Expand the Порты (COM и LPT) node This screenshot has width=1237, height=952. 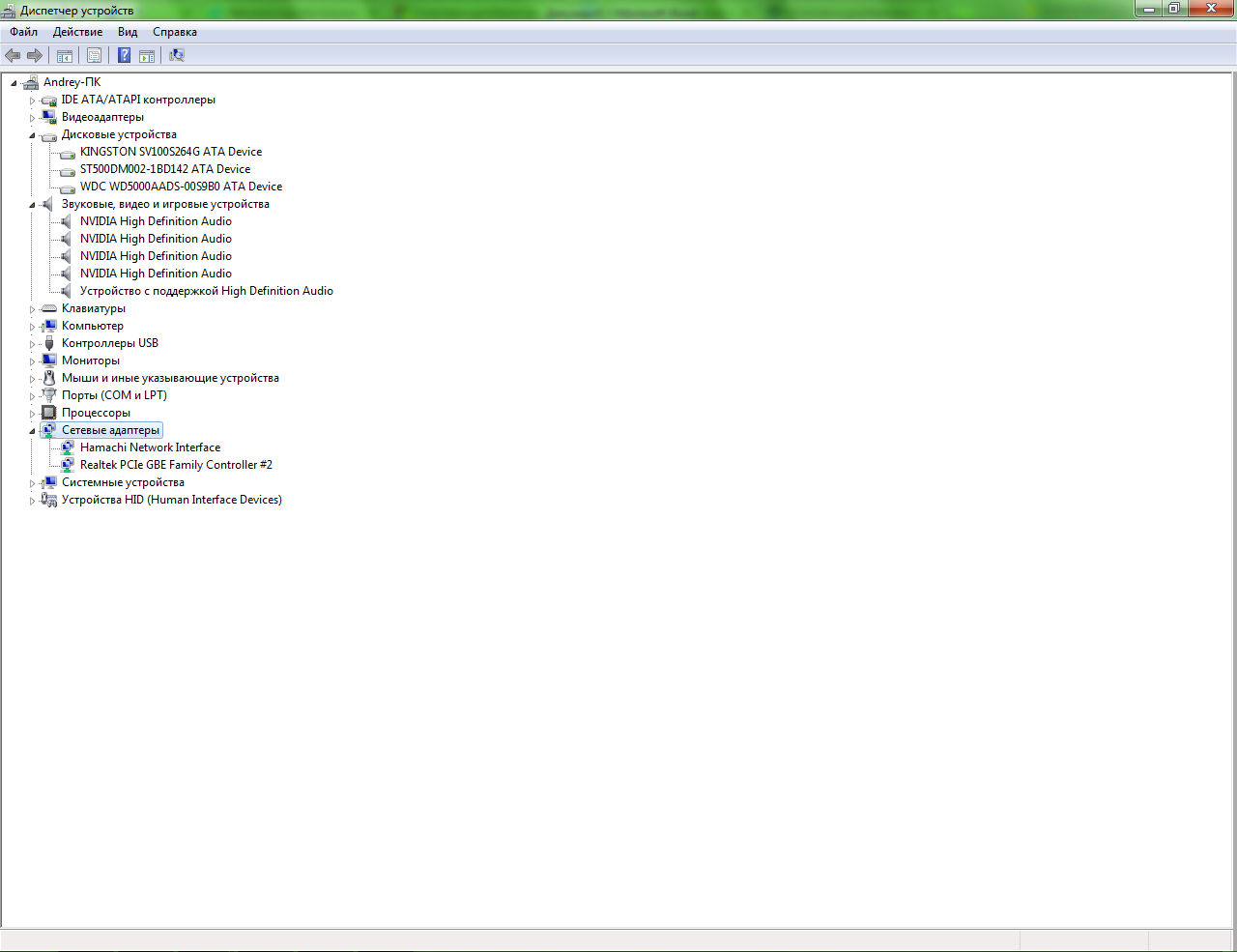click(32, 396)
